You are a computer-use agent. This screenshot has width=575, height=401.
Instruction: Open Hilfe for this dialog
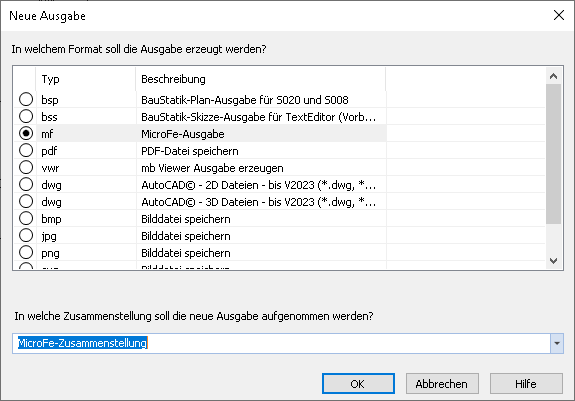526,384
